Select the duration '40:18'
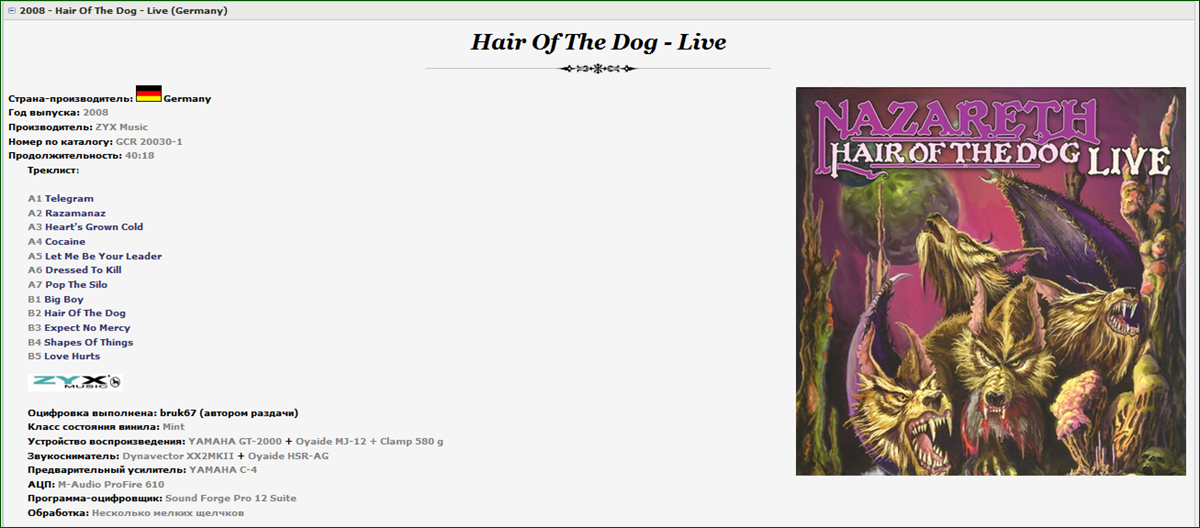 coord(140,155)
